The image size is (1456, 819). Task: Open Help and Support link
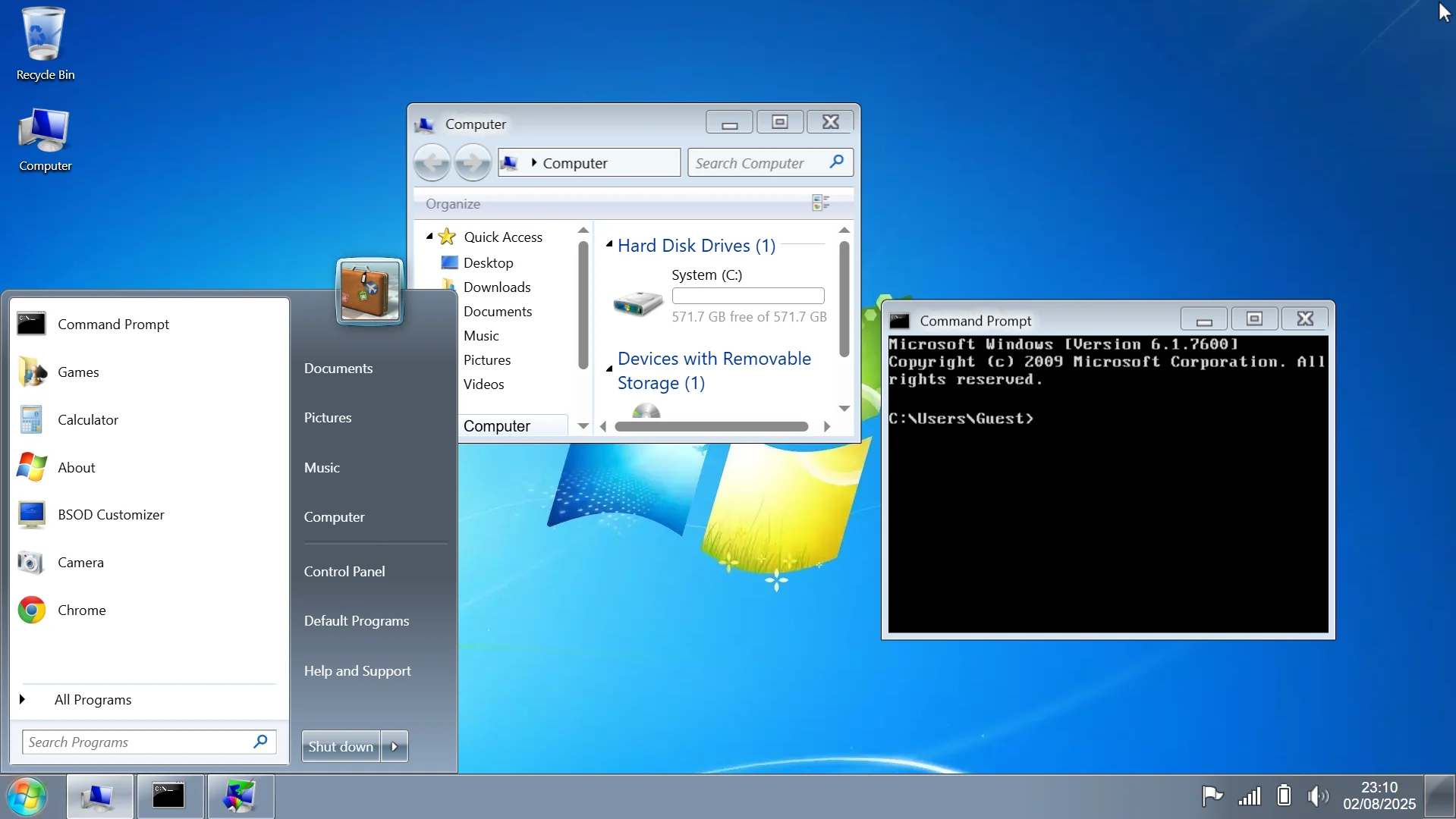[357, 671]
